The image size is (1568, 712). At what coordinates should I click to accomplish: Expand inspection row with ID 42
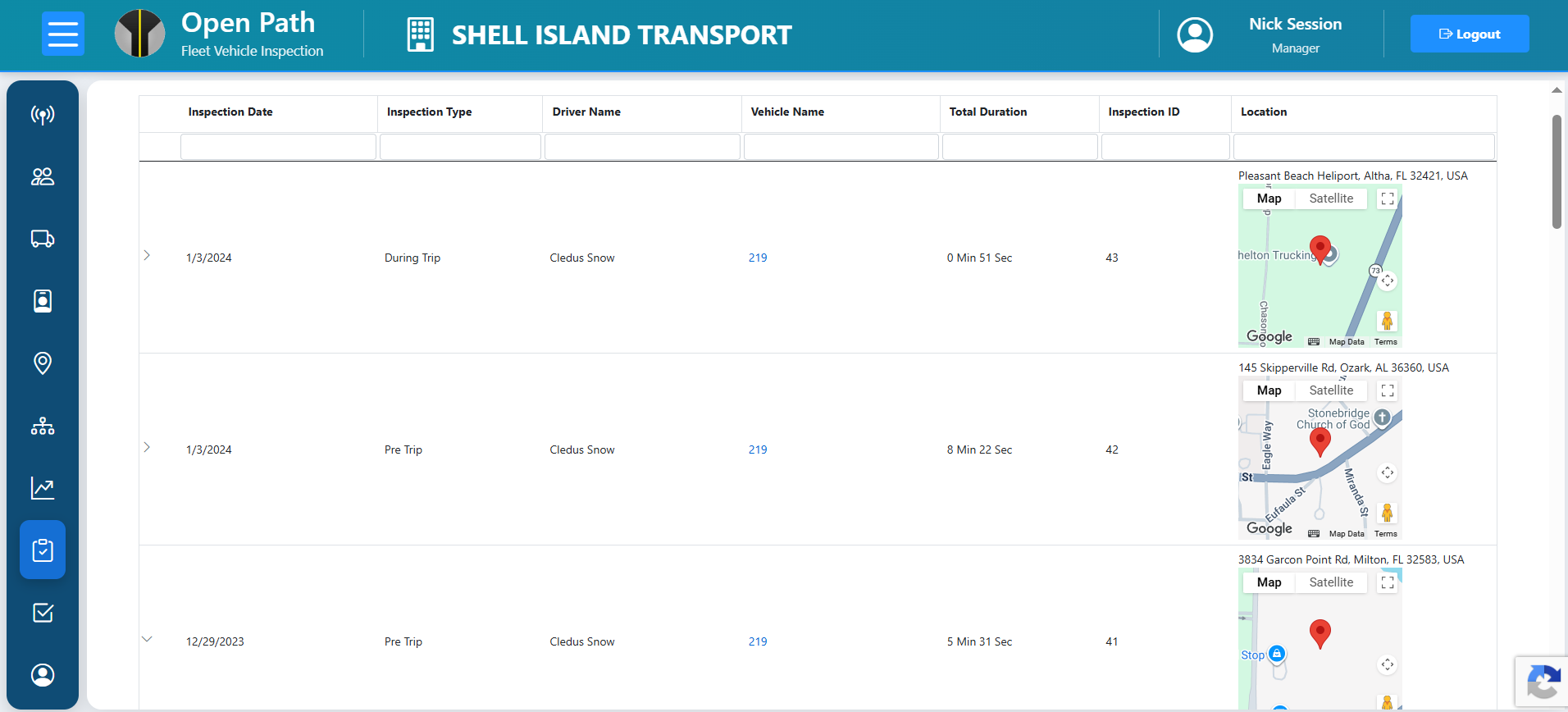[x=147, y=447]
